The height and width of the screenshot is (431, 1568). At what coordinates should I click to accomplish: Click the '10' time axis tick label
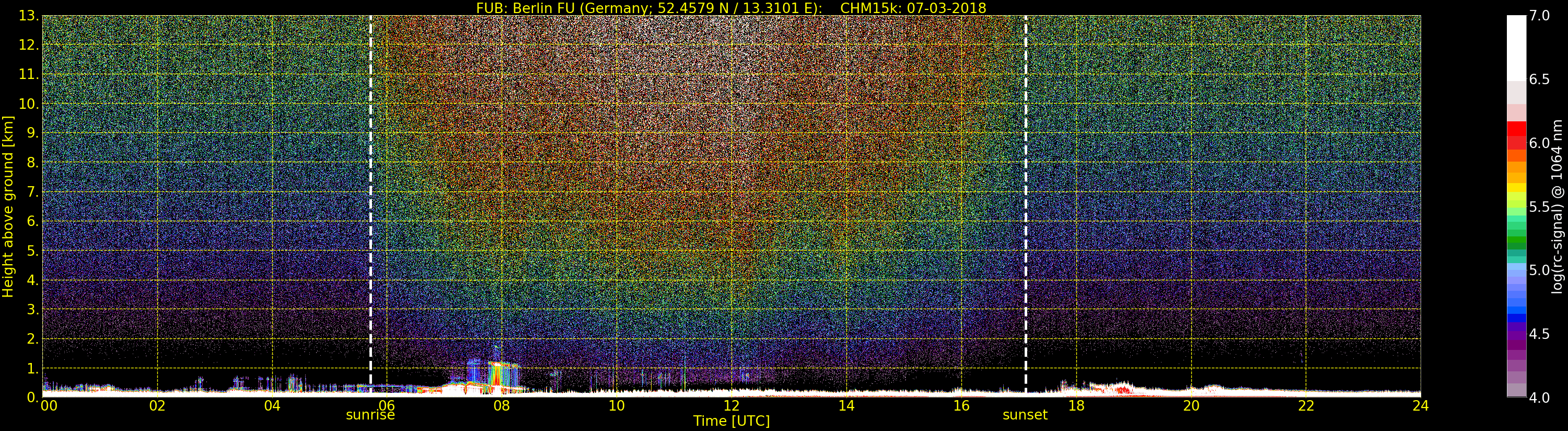click(617, 405)
